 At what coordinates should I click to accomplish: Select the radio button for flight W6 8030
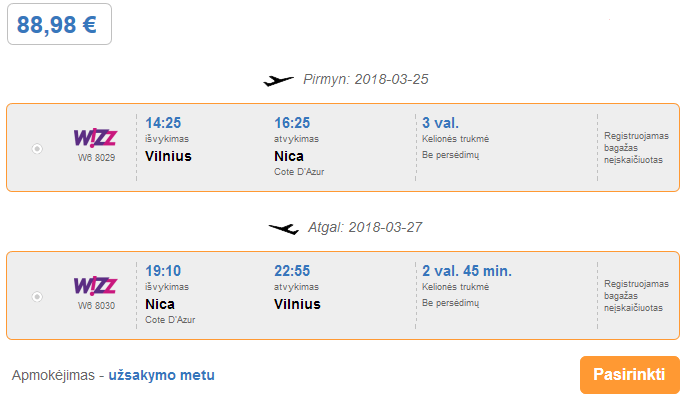click(x=37, y=297)
